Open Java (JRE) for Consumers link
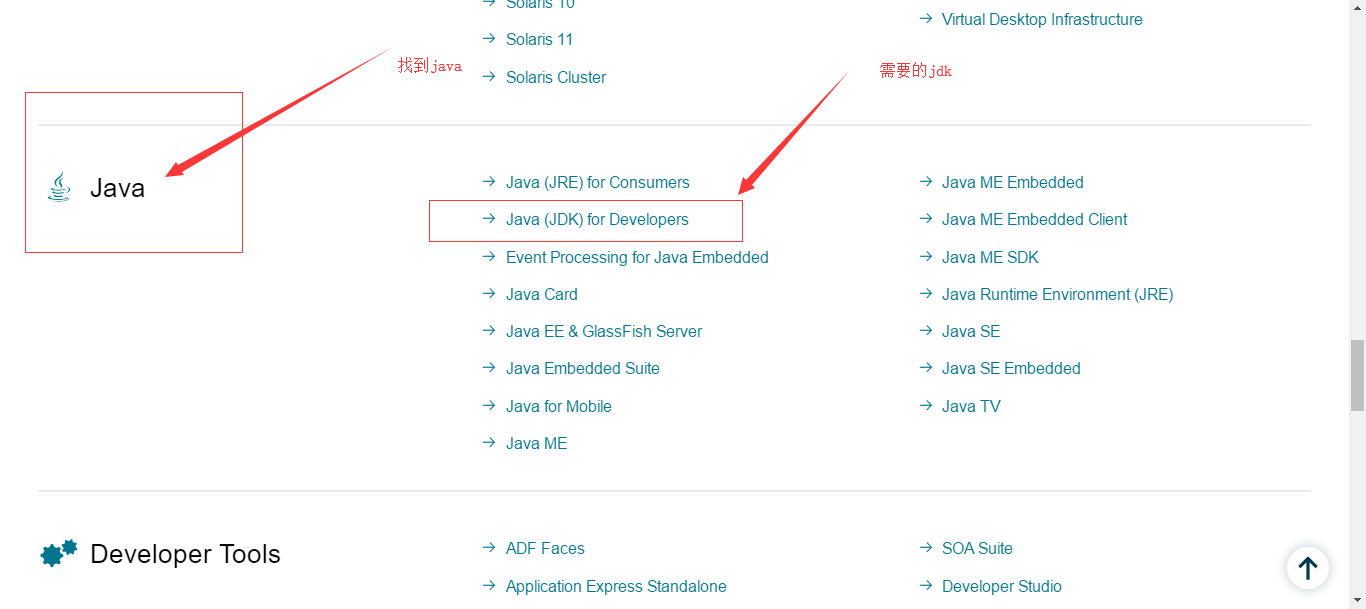The width and height of the screenshot is (1366, 609). click(x=598, y=183)
